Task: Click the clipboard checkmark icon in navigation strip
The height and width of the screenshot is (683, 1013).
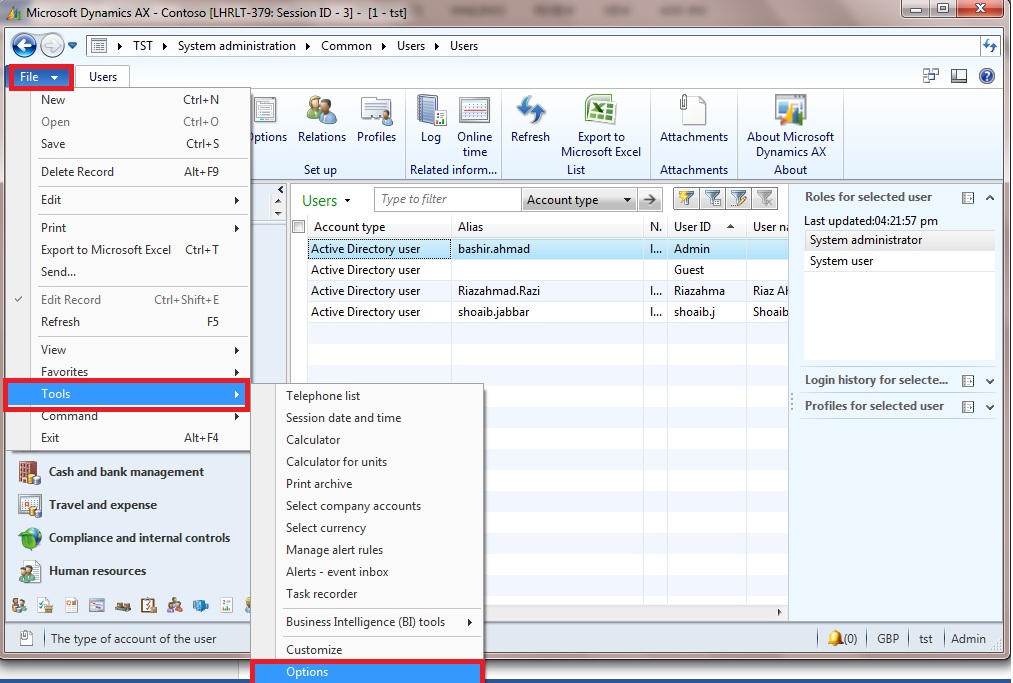Action: (x=149, y=605)
